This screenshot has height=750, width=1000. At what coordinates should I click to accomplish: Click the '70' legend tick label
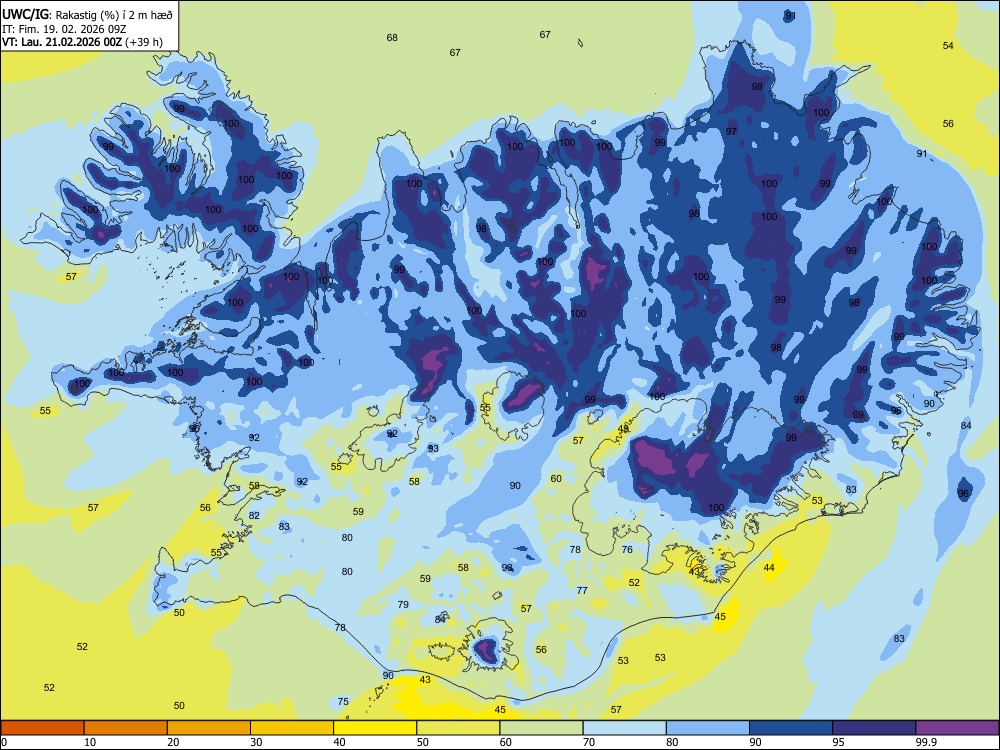click(x=589, y=742)
